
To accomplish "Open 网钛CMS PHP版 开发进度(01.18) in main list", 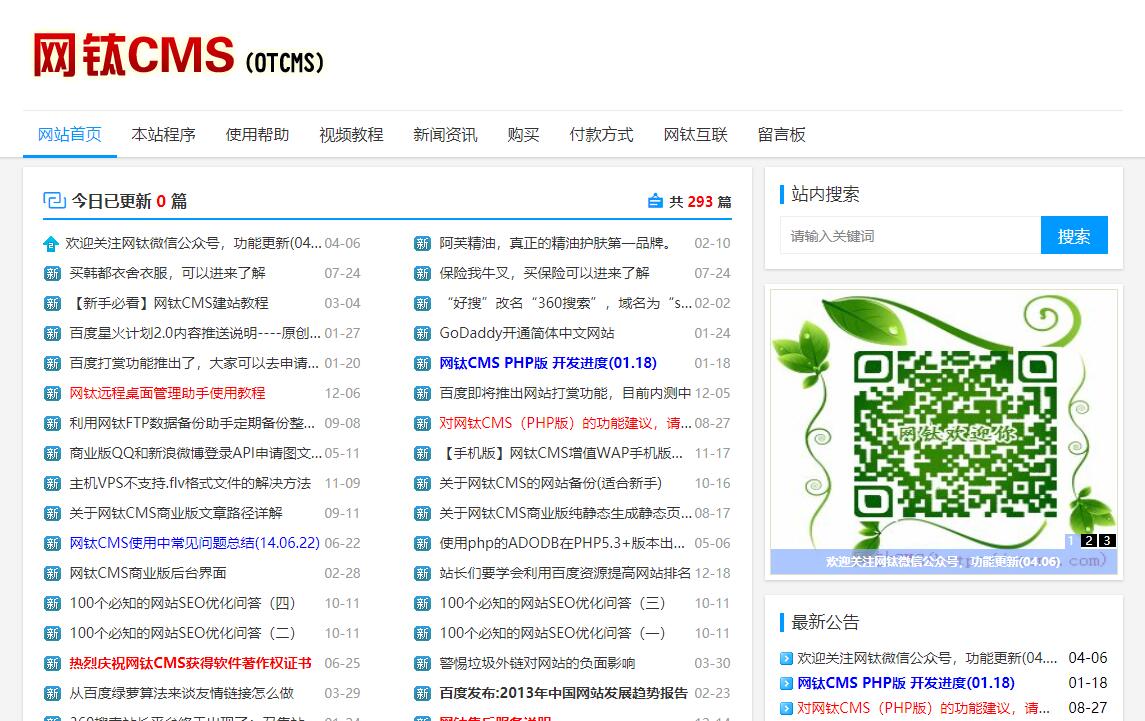I will pos(548,363).
